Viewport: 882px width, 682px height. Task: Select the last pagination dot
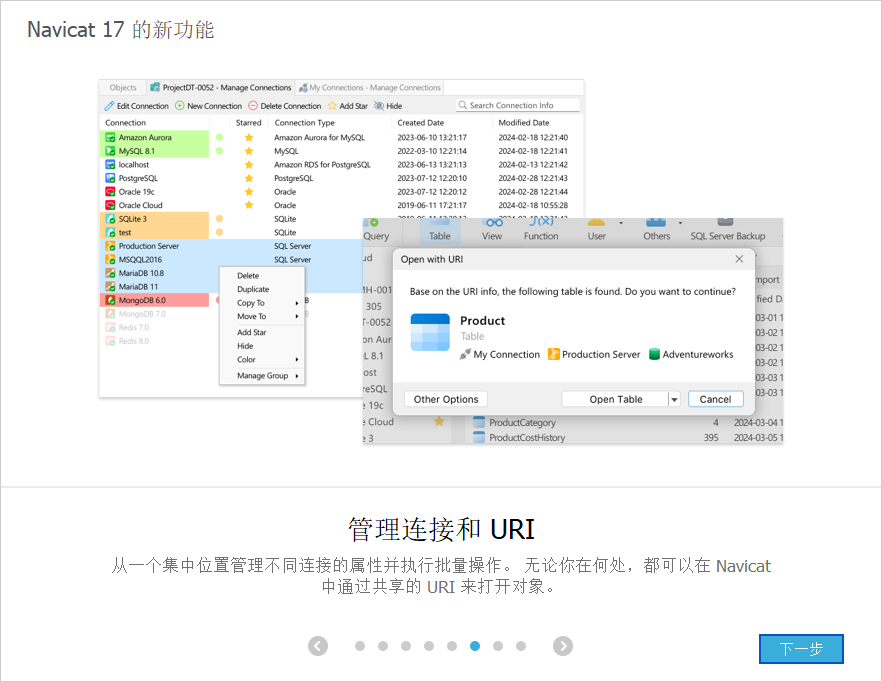[521, 646]
